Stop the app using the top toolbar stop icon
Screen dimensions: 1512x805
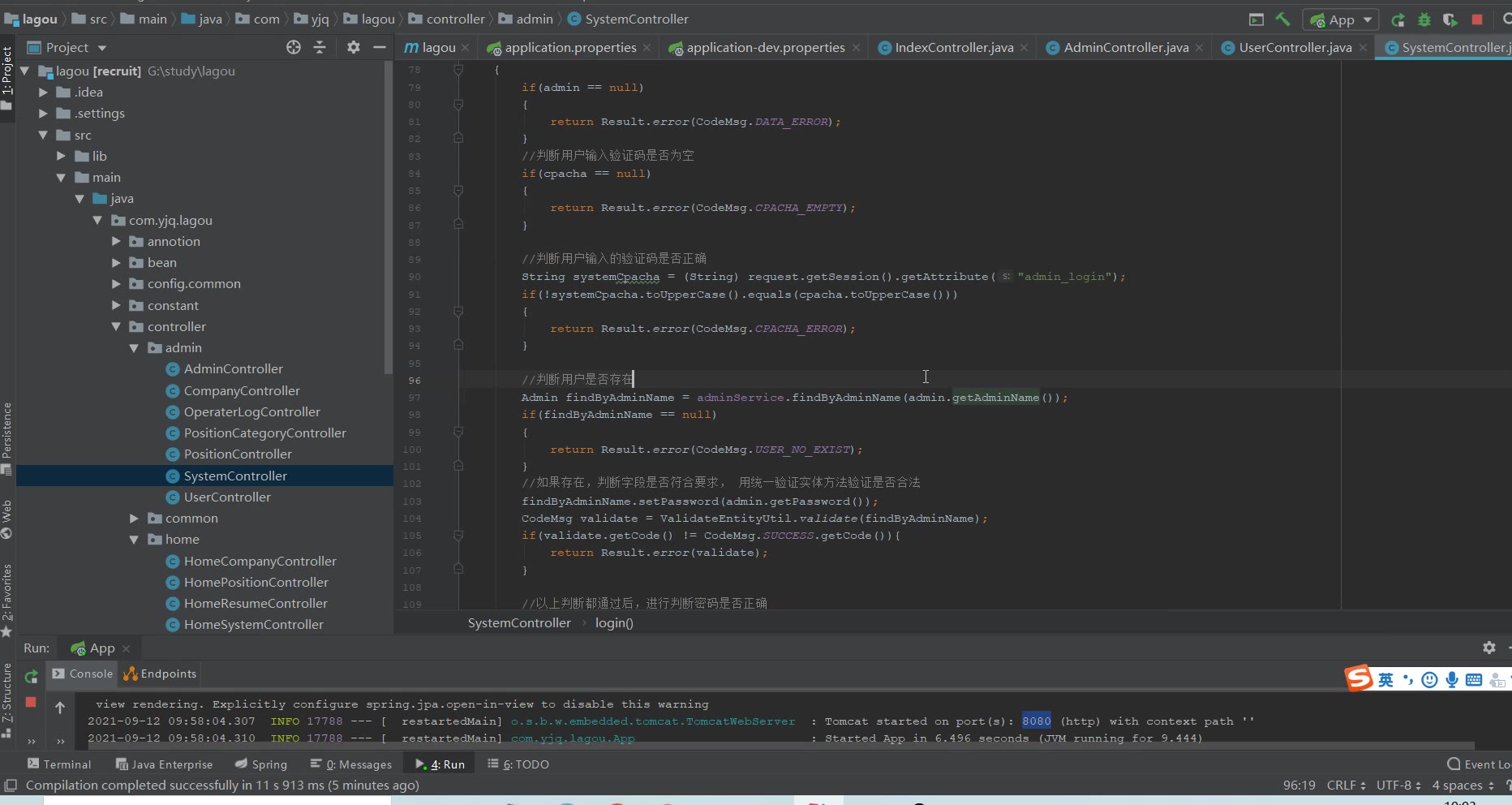[1477, 19]
